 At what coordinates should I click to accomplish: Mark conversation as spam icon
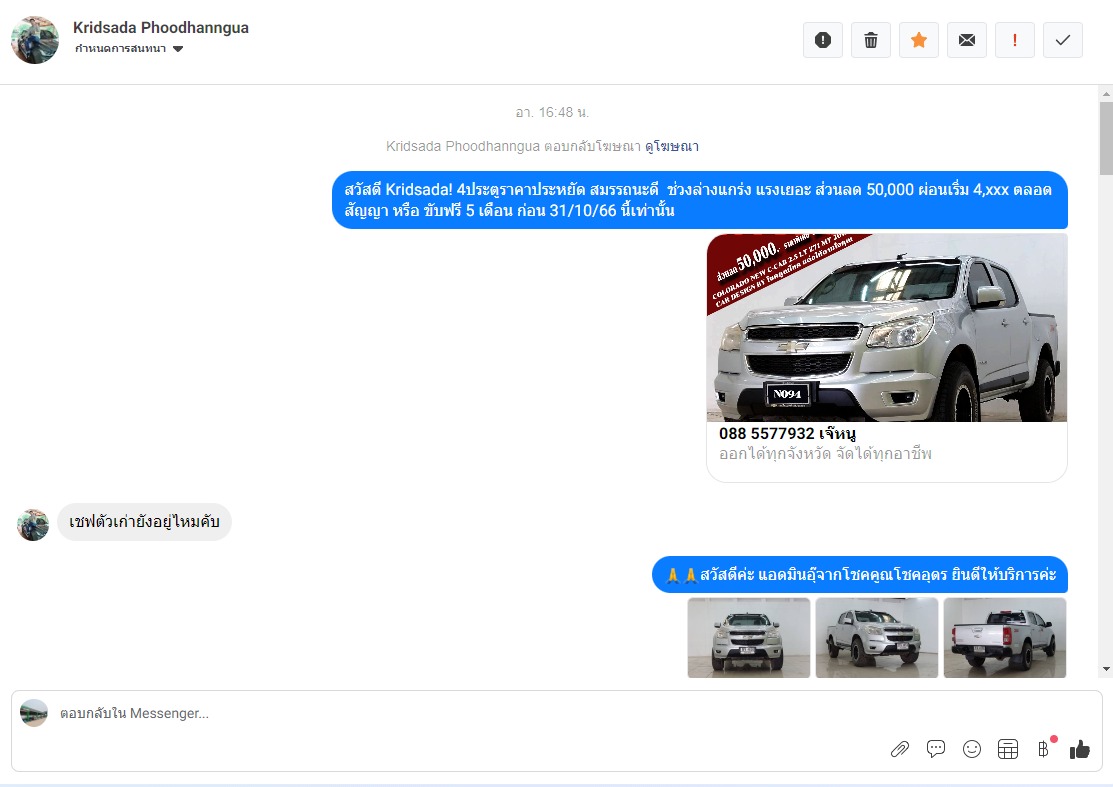[823, 40]
